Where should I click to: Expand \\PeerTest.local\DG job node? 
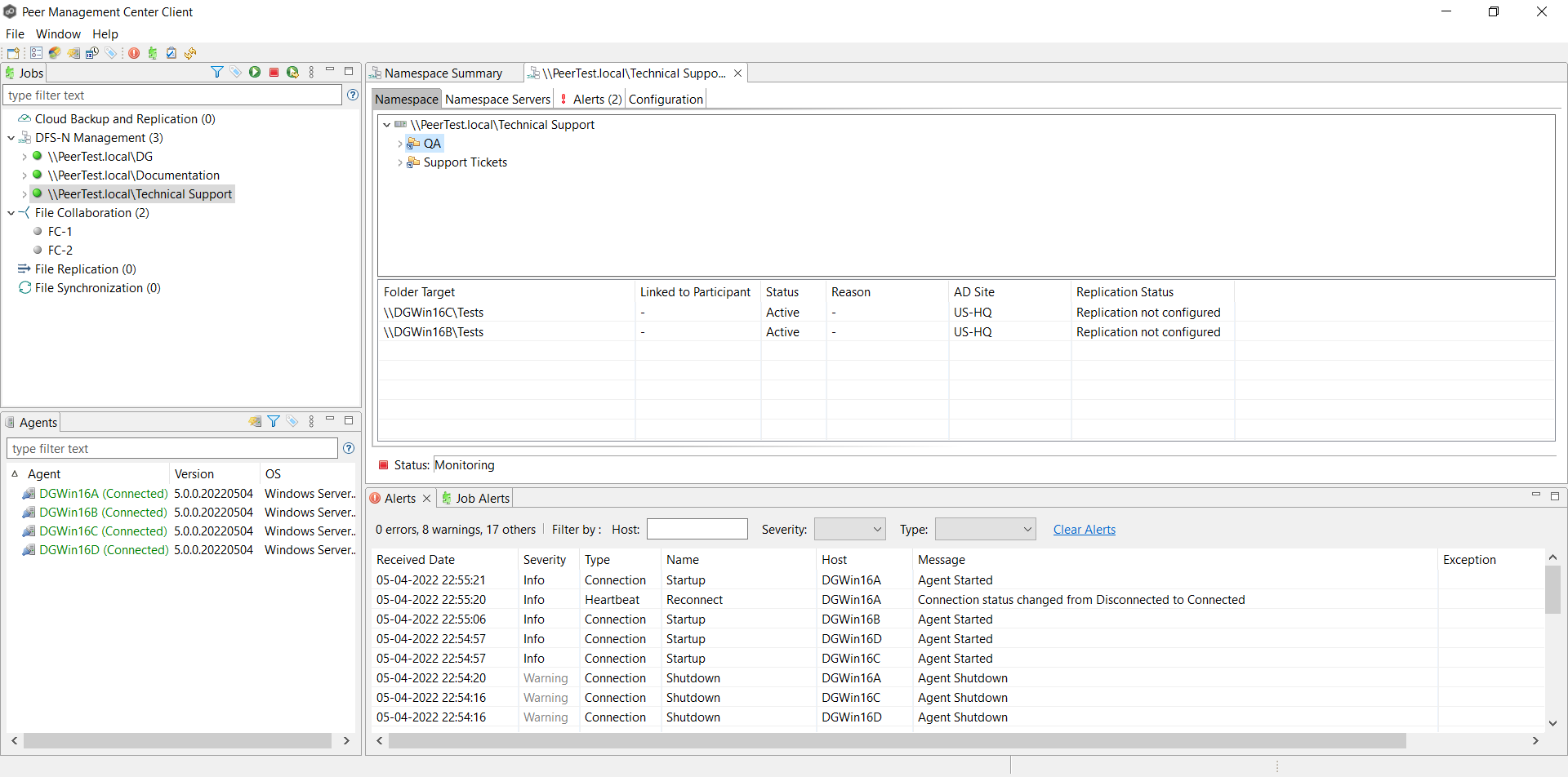click(24, 157)
